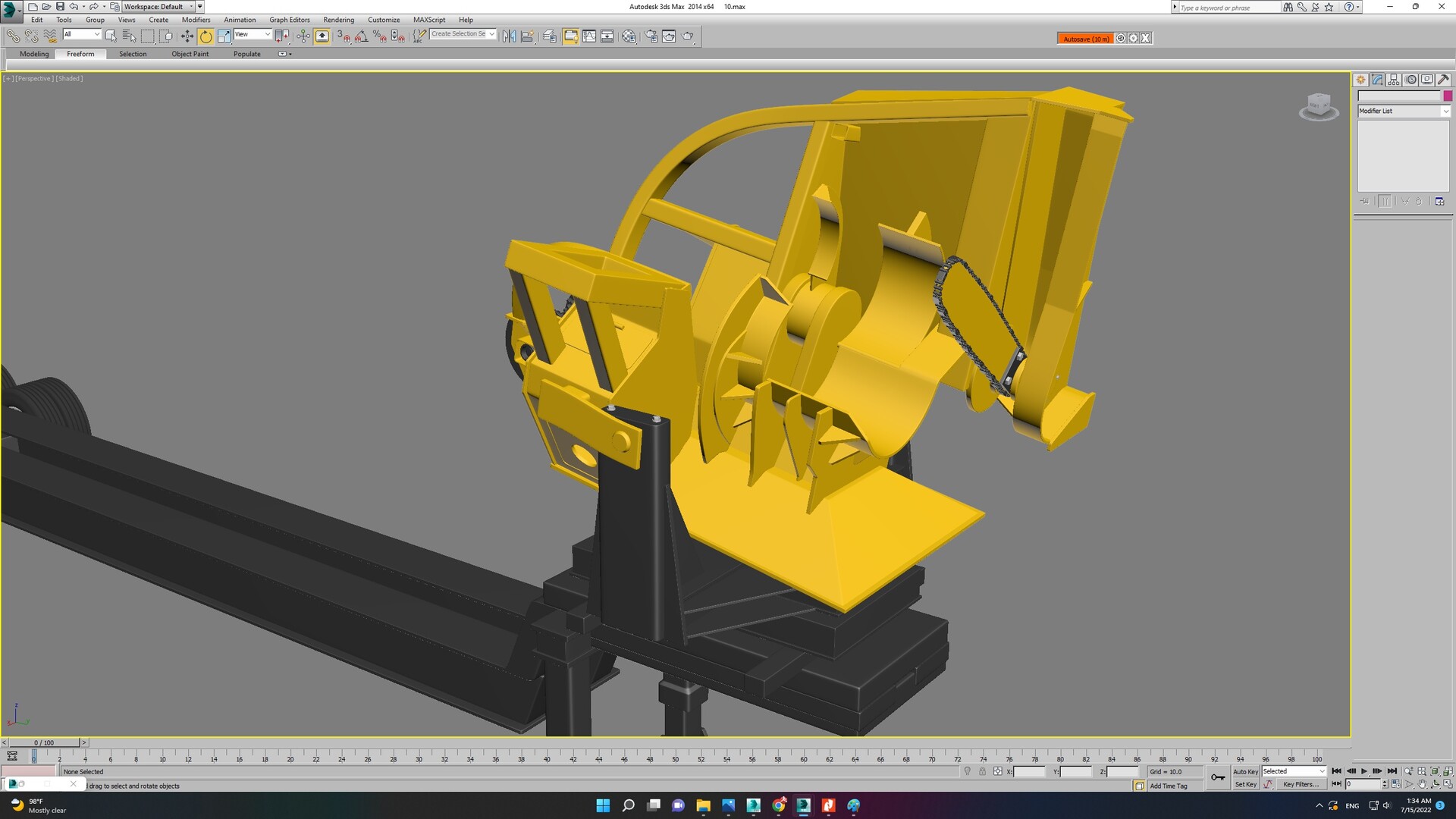Image resolution: width=1456 pixels, height=819 pixels.
Task: Click the Autosave notification button
Action: click(x=1085, y=38)
